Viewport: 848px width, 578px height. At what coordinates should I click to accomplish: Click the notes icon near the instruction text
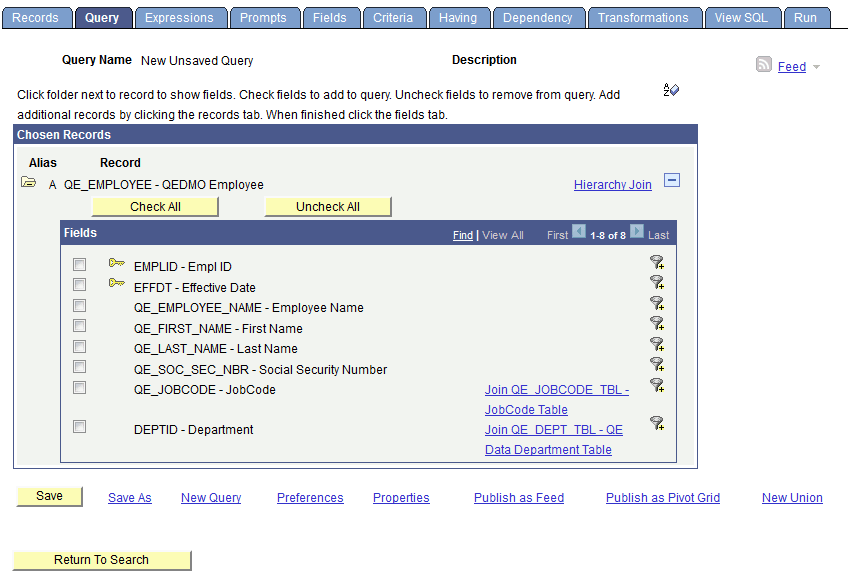[671, 90]
